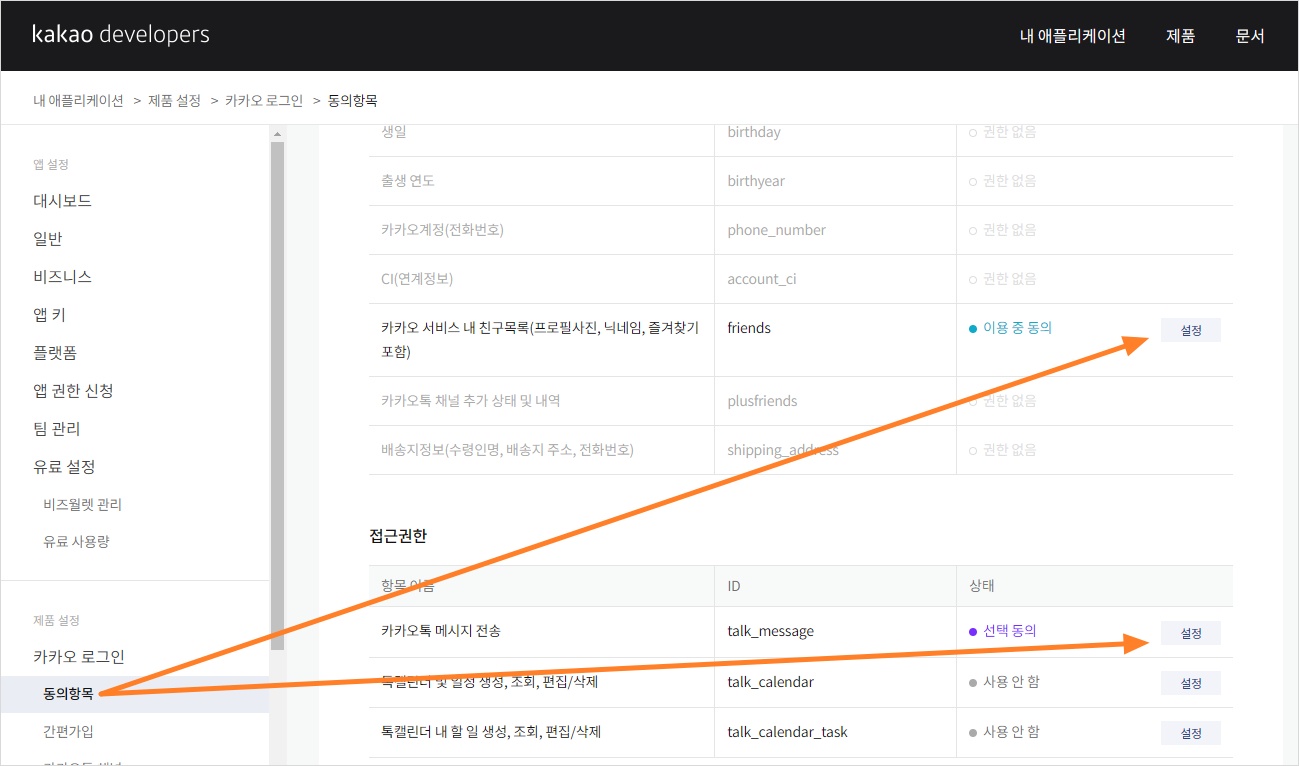Click 카카오 서비스 내 친구목록 item name
The height and width of the screenshot is (766, 1299).
540,340
